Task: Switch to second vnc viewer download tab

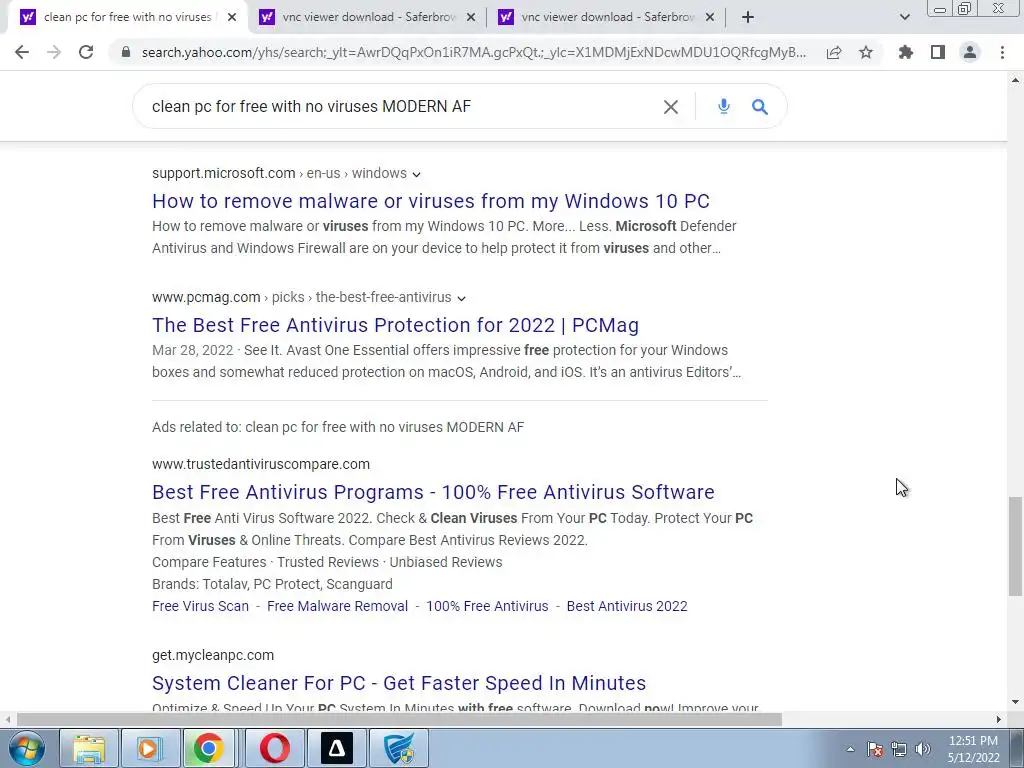Action: 367,17
